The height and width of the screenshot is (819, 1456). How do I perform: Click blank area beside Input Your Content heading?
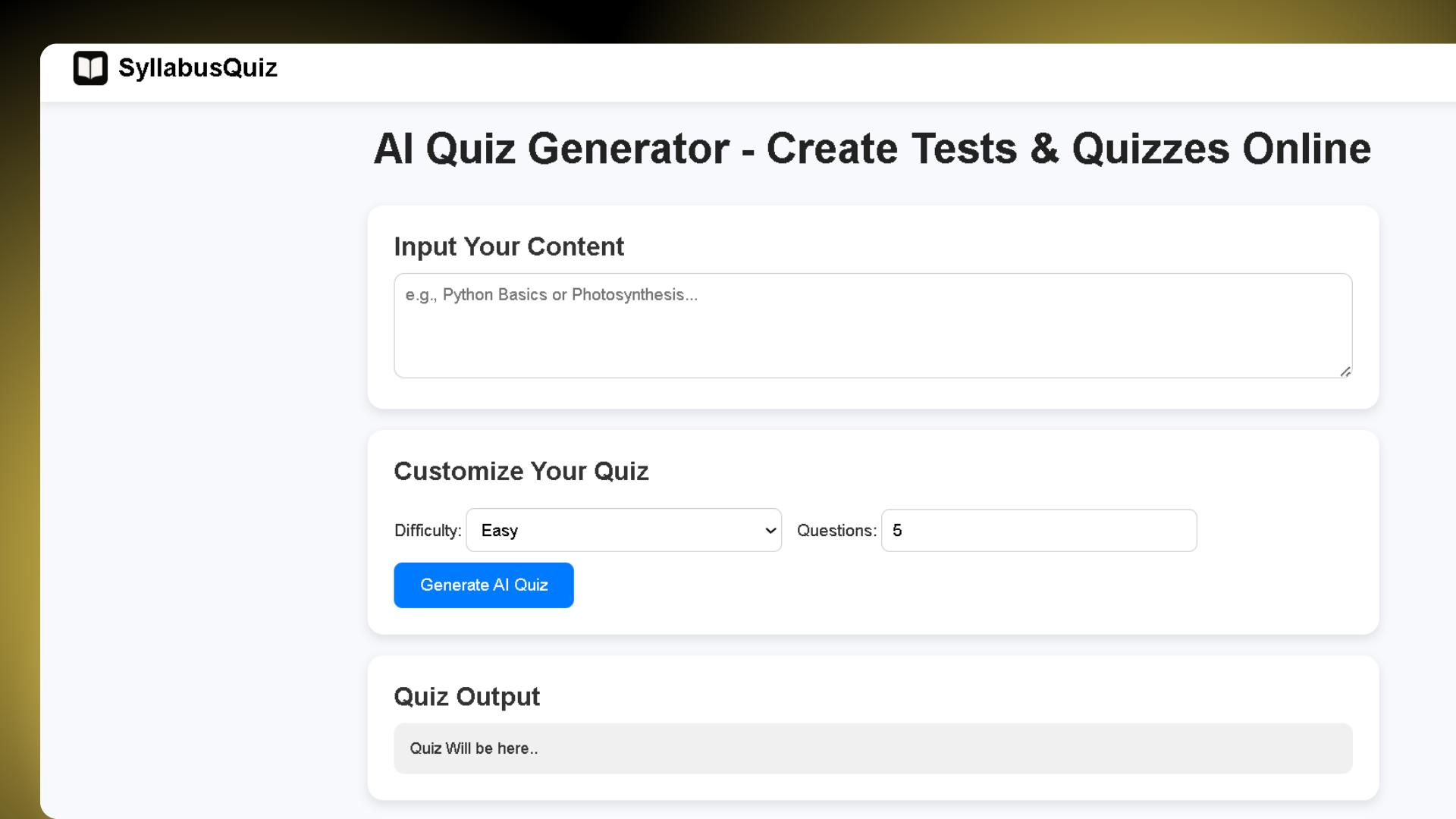point(986,246)
